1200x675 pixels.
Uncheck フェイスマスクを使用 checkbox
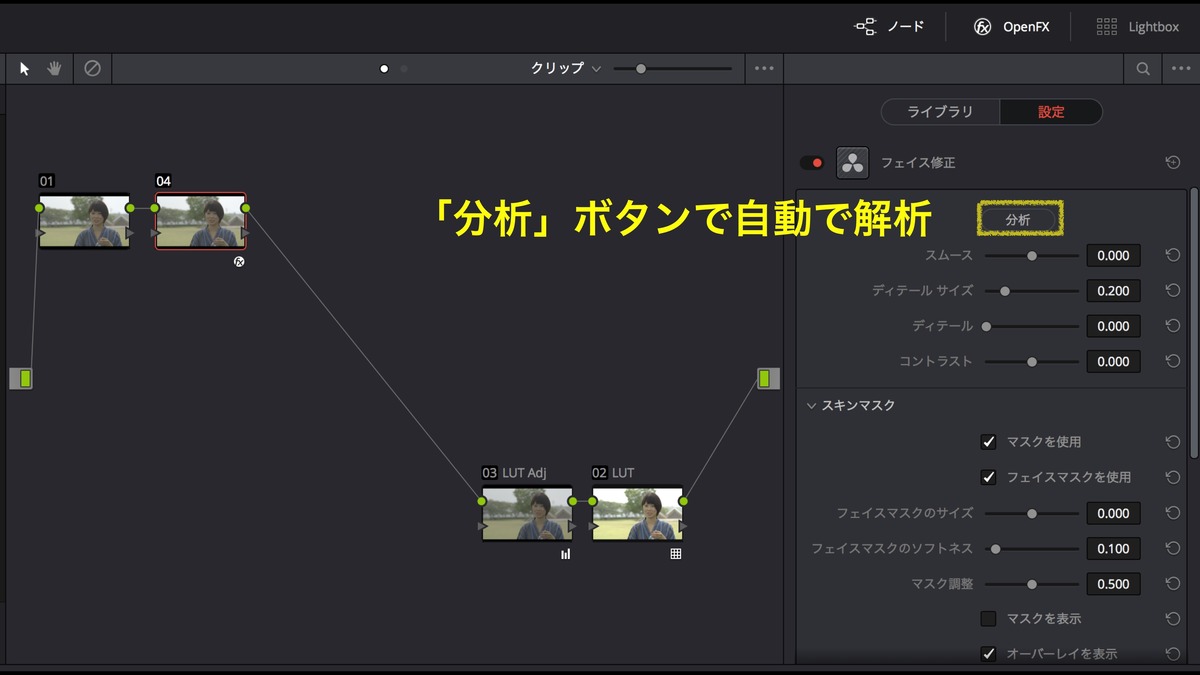[988, 477]
